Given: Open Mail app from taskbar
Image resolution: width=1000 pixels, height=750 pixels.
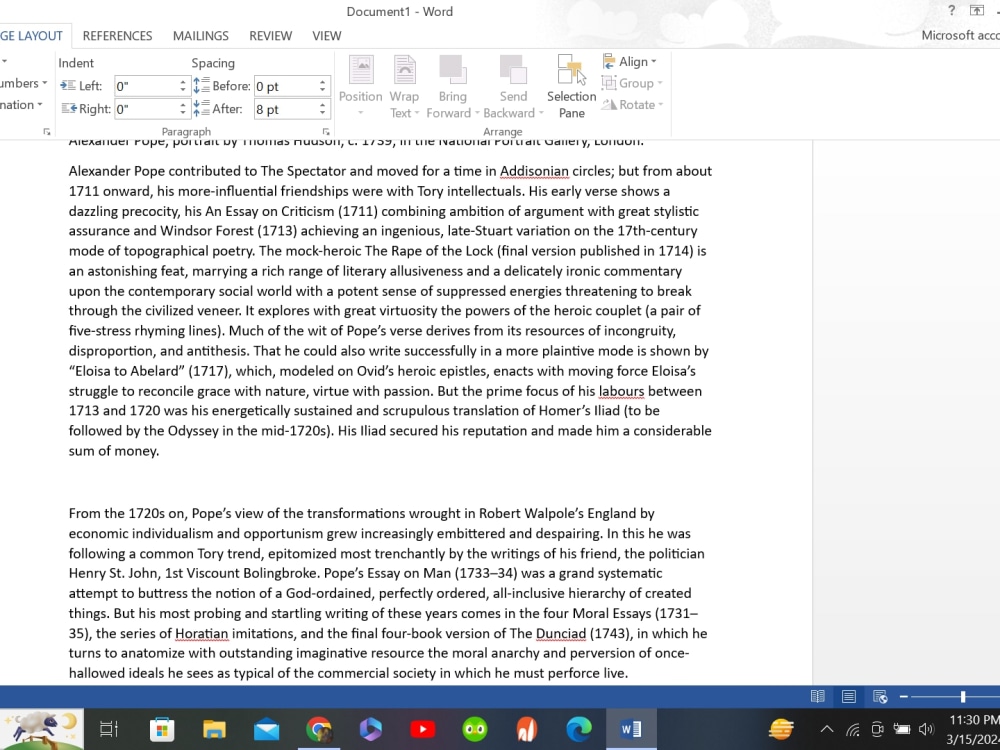Looking at the screenshot, I should tap(267, 728).
